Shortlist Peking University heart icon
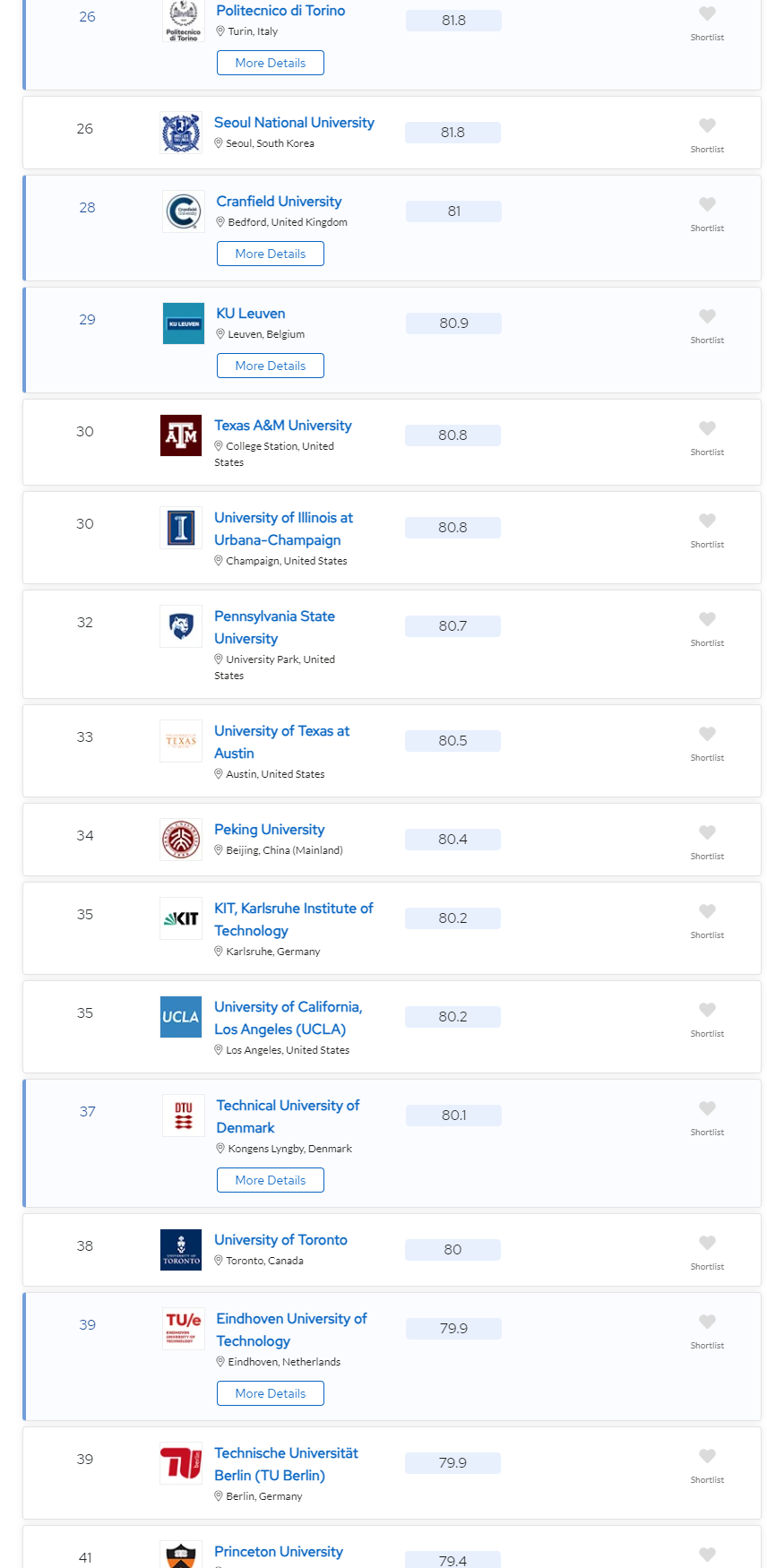The image size is (767, 1568). pos(707,832)
